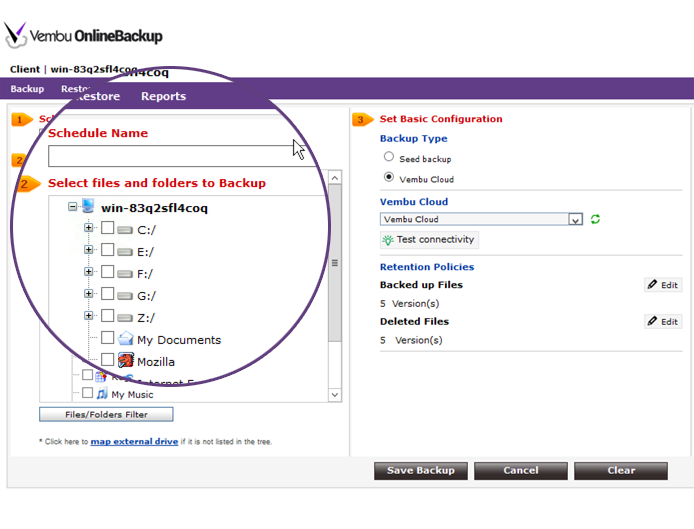Screen dimensions: 694x529
Task: Tick the C:/ drive checkbox
Action: pyautogui.click(x=108, y=228)
